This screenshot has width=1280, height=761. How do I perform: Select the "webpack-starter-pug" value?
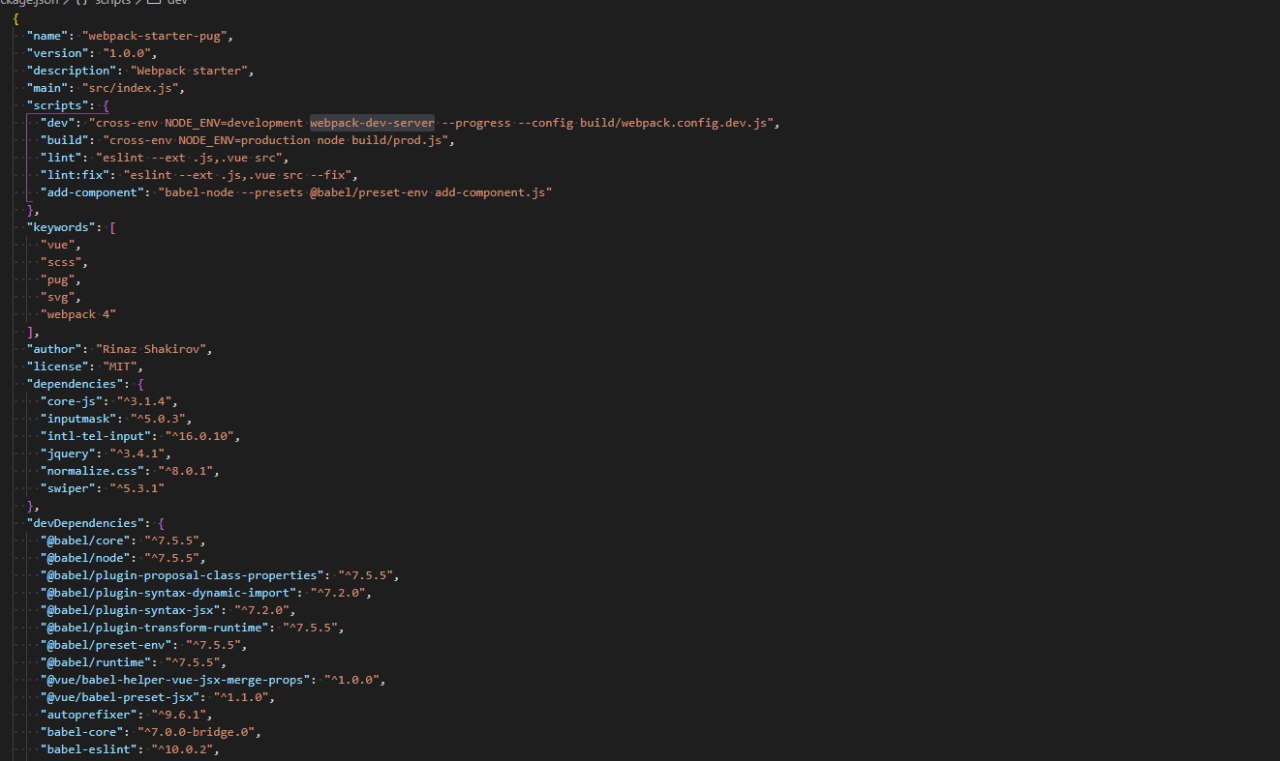coord(158,36)
